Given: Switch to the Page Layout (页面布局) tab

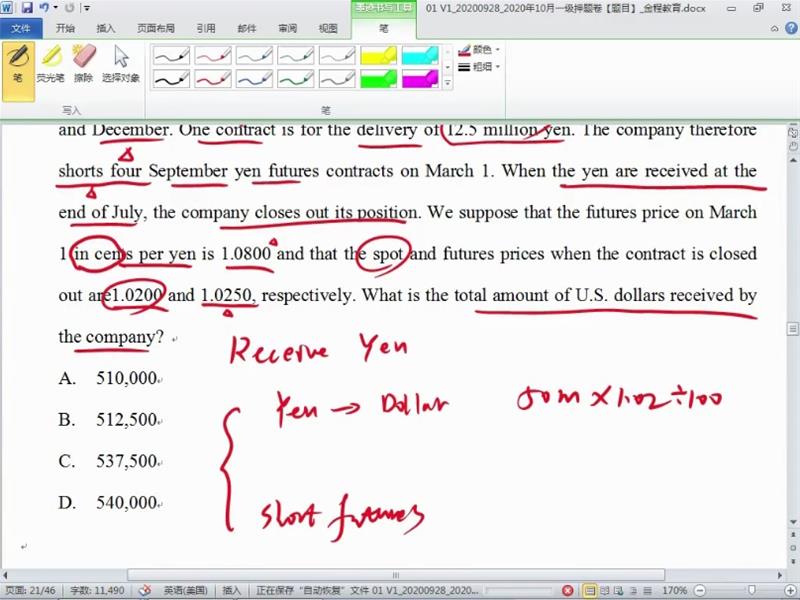Looking at the screenshot, I should 156,29.
